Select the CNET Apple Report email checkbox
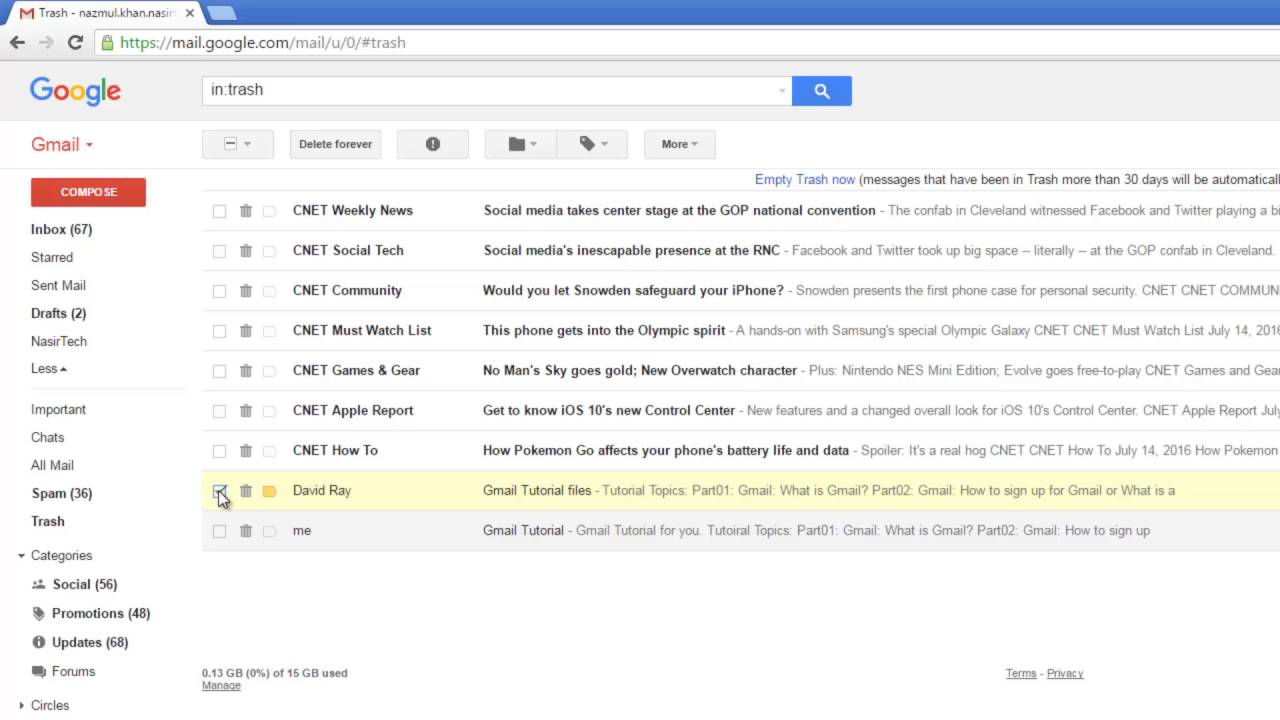 click(219, 411)
